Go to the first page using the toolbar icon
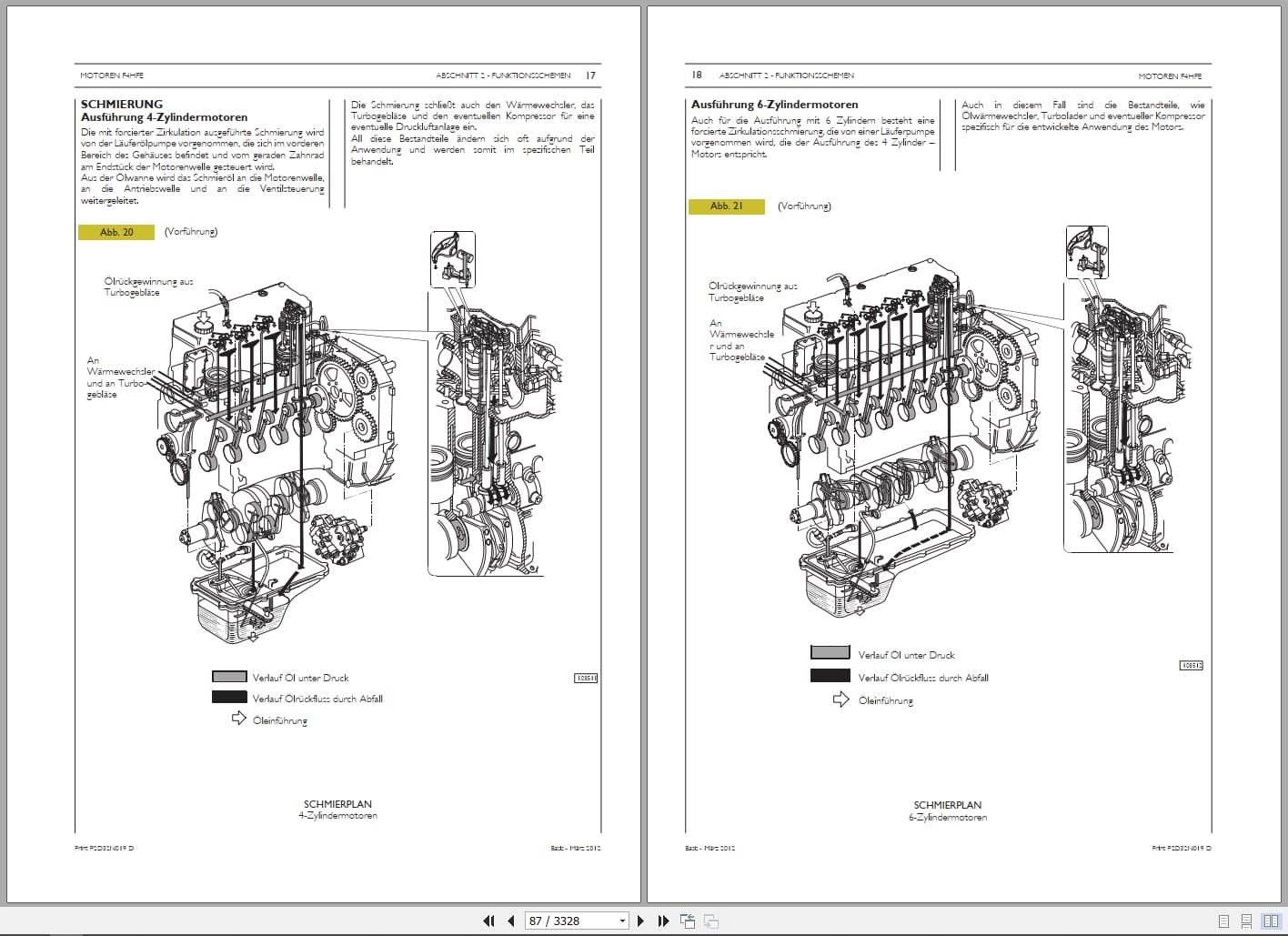The height and width of the screenshot is (936, 1288). click(488, 921)
